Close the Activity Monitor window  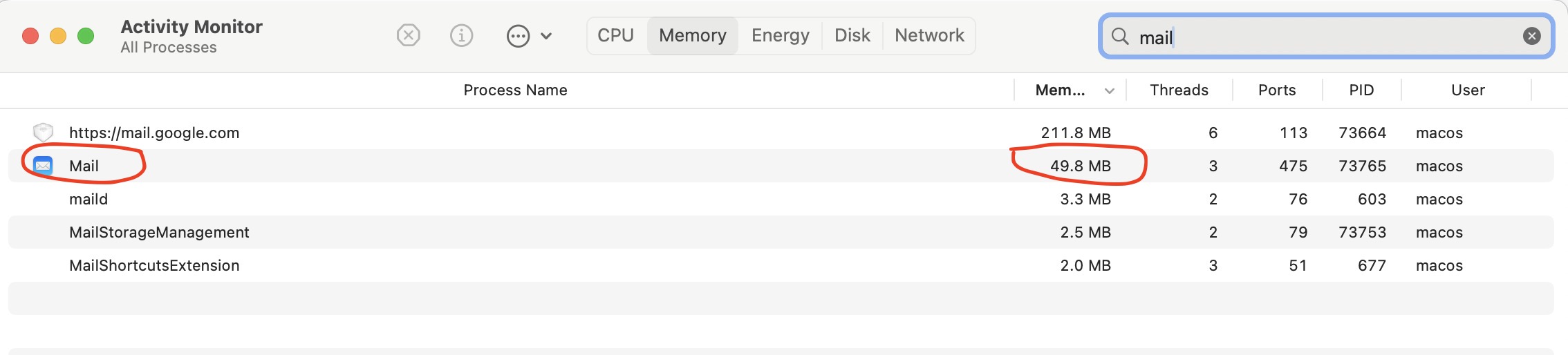30,36
